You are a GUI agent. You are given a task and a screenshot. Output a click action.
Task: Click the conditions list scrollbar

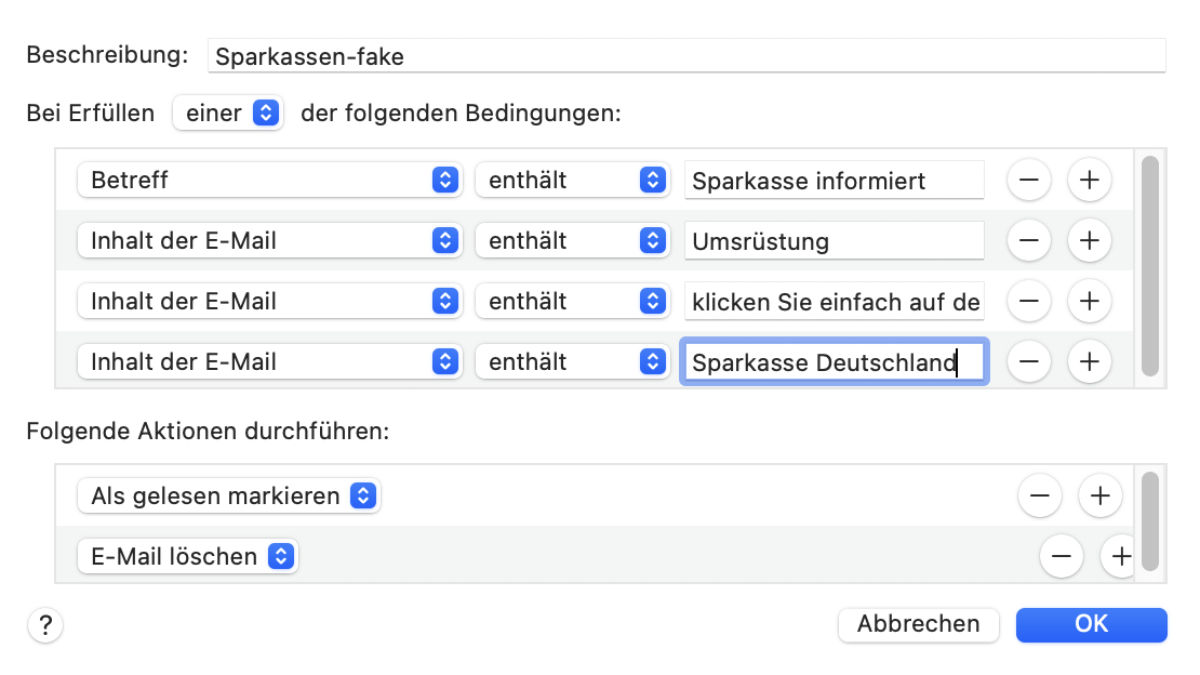tap(1150, 265)
